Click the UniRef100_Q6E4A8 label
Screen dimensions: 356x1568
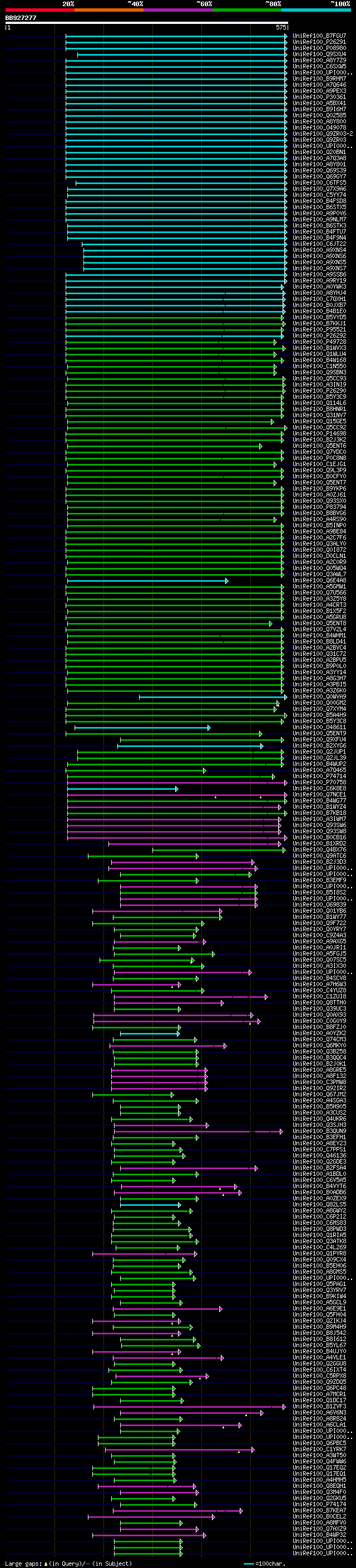pos(319,580)
